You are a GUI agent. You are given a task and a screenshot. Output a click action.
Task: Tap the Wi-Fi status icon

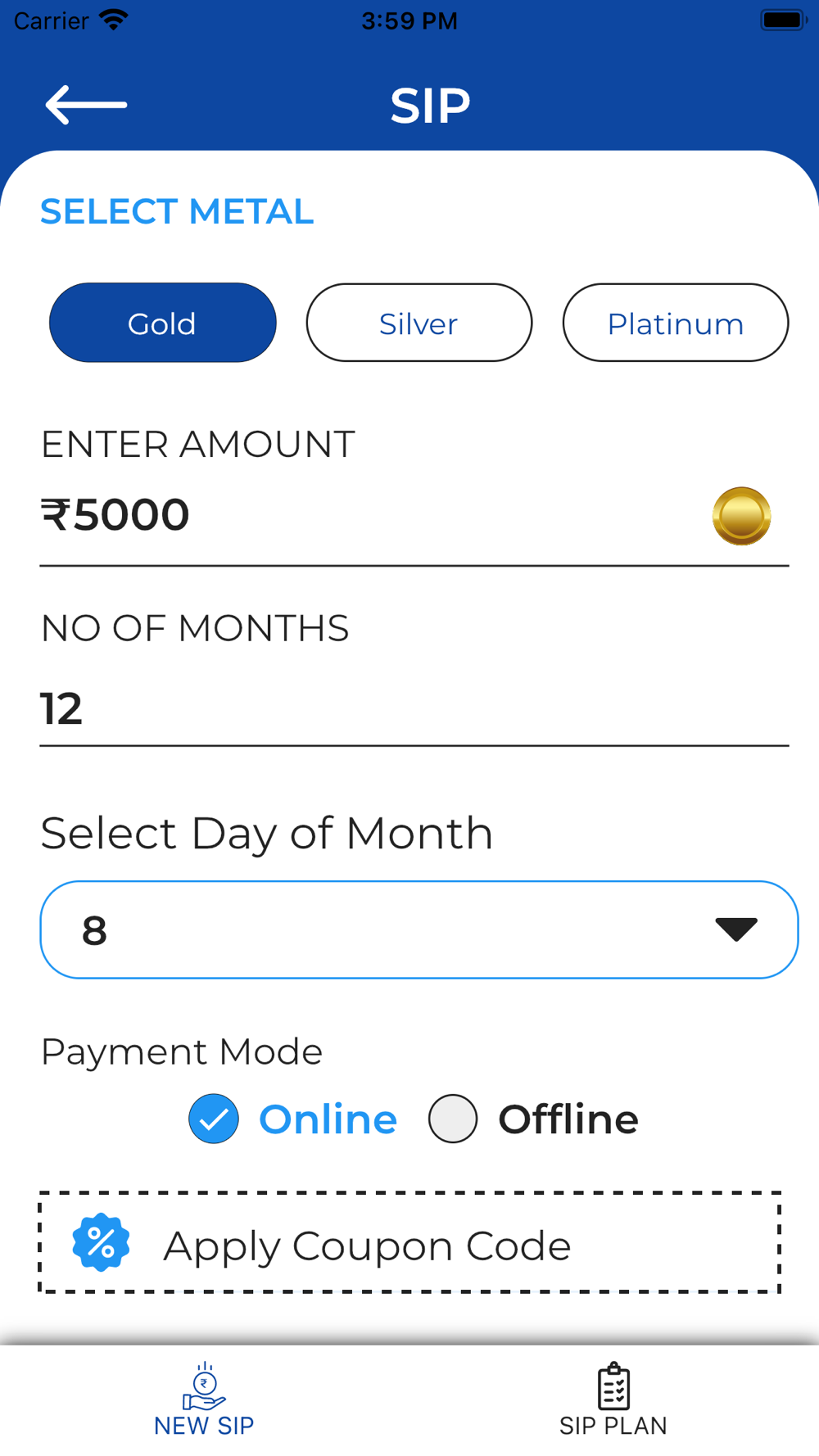point(113,20)
